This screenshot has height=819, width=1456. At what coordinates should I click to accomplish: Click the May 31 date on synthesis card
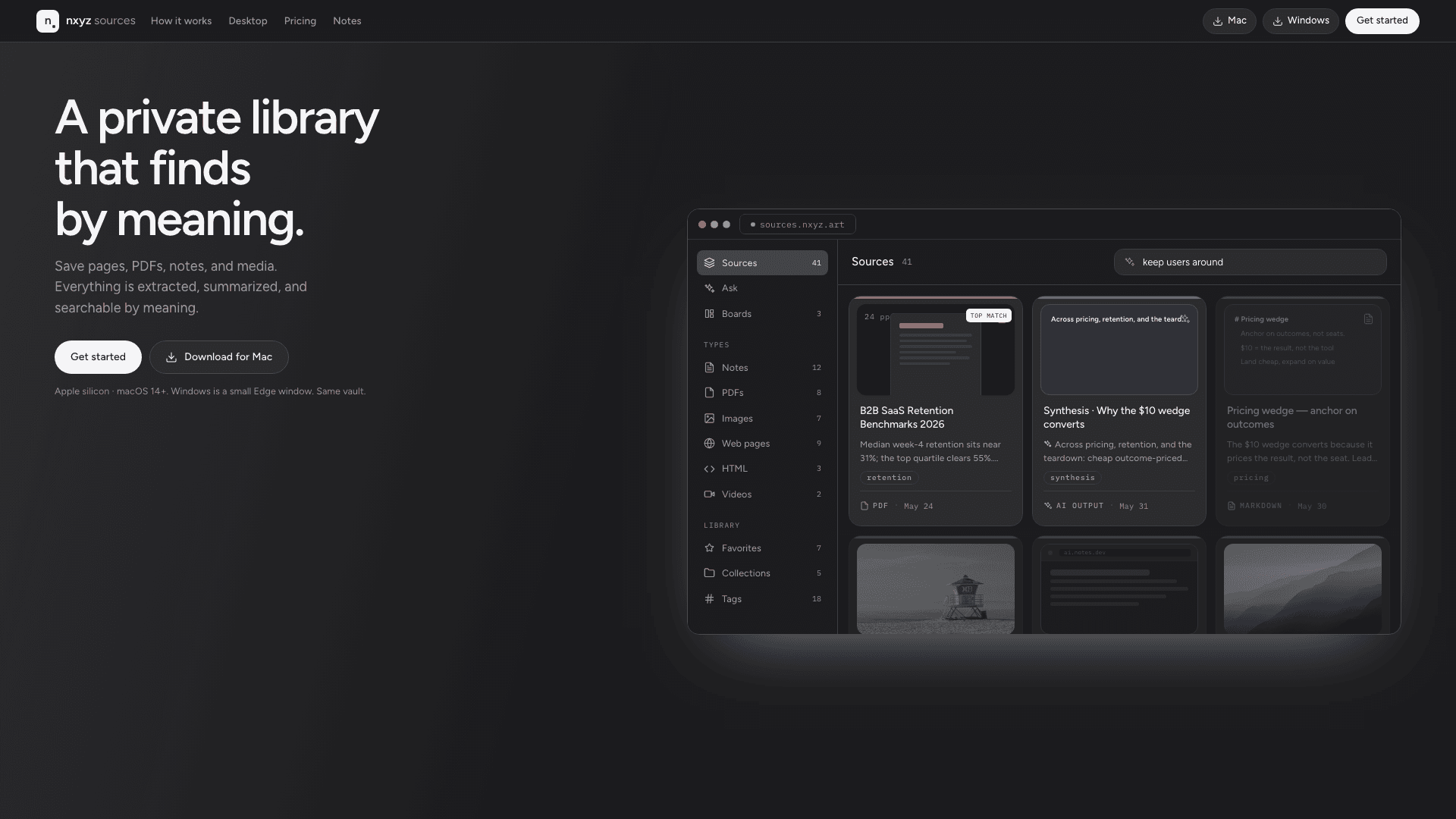point(1134,506)
